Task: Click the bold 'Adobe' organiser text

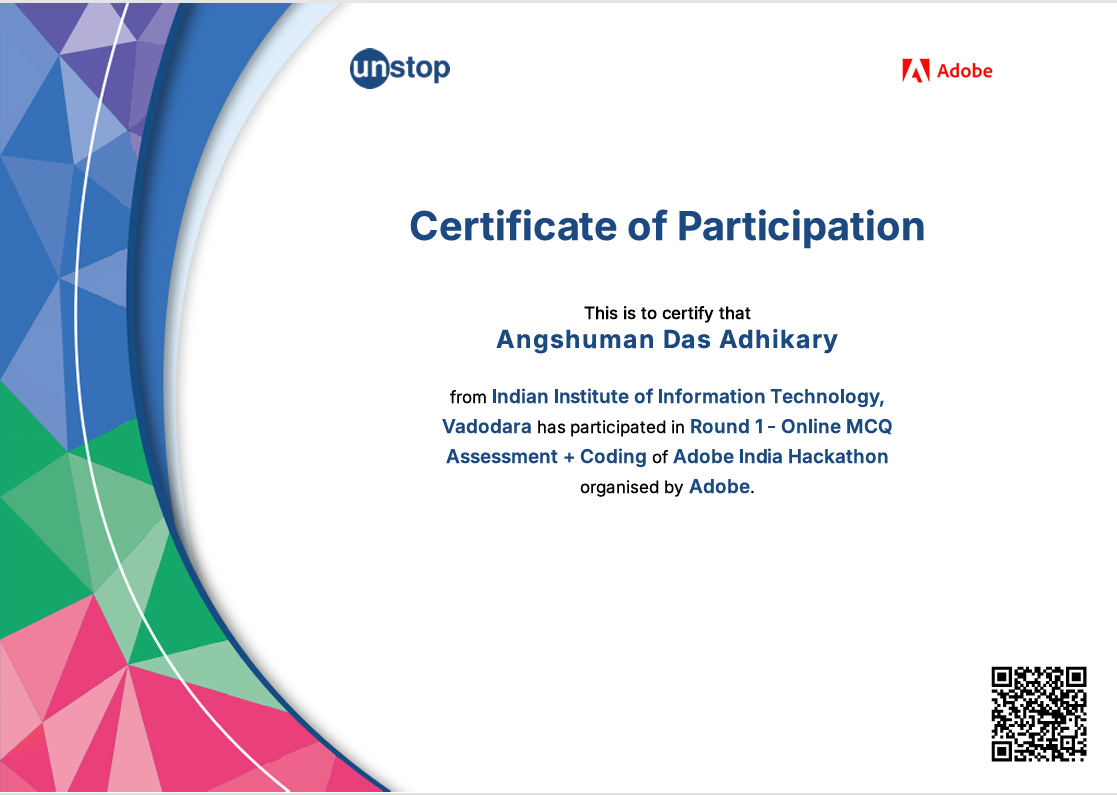Action: coord(718,487)
